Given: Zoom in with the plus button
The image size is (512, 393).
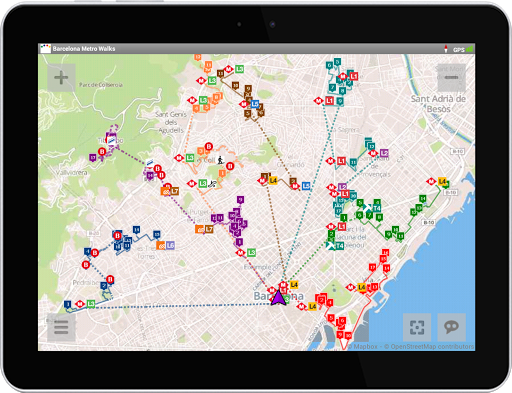Looking at the screenshot, I should 61,78.
